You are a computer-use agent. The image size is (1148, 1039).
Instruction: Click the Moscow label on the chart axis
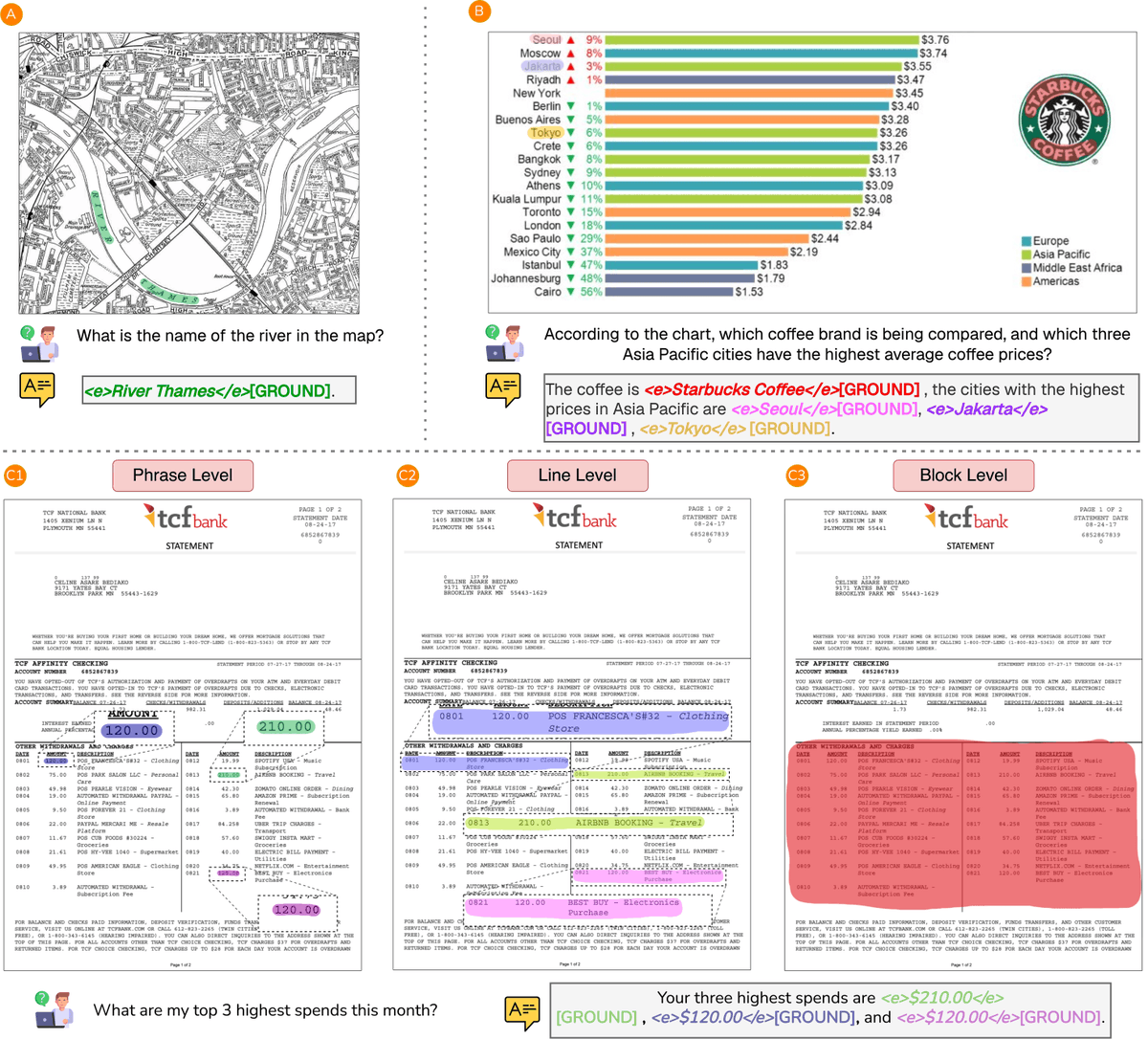coord(541,54)
